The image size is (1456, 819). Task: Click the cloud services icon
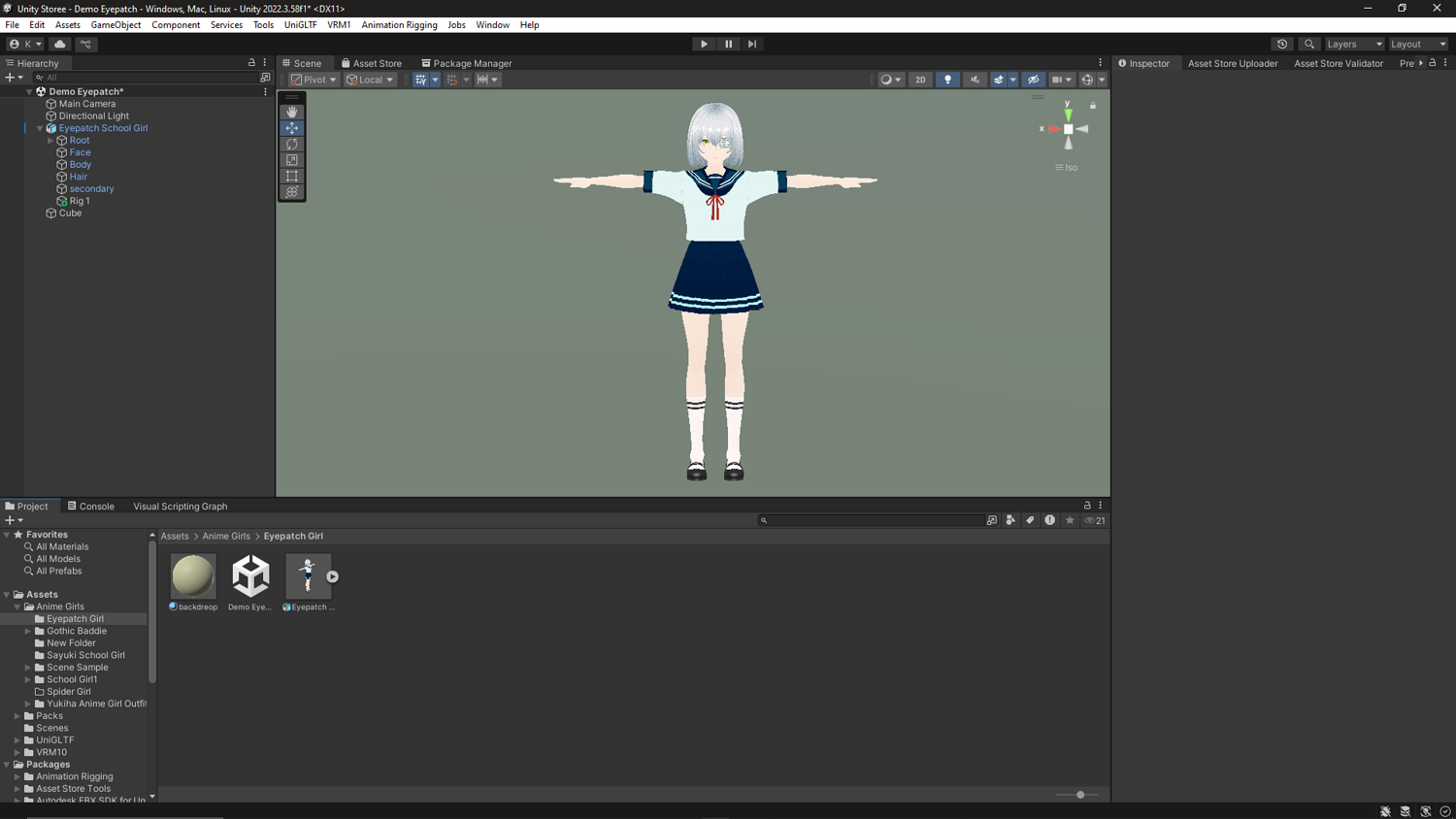[x=60, y=44]
